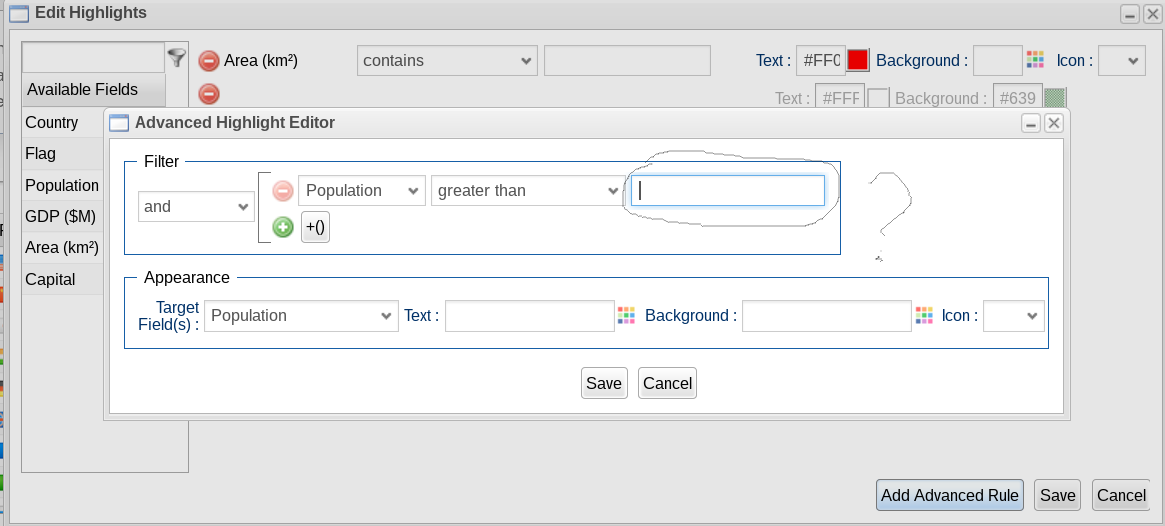Pick the white Text swatch of second rule
The image size is (1165, 526).
click(x=879, y=98)
